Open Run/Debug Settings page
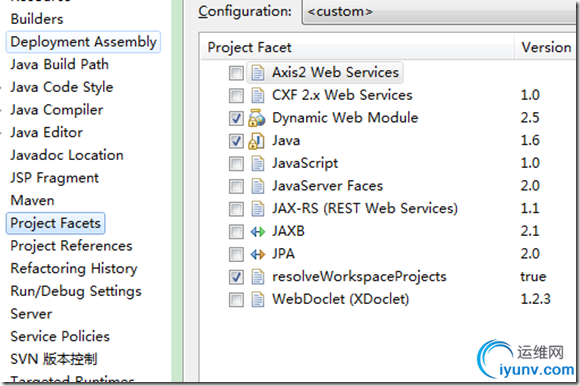 [76, 291]
